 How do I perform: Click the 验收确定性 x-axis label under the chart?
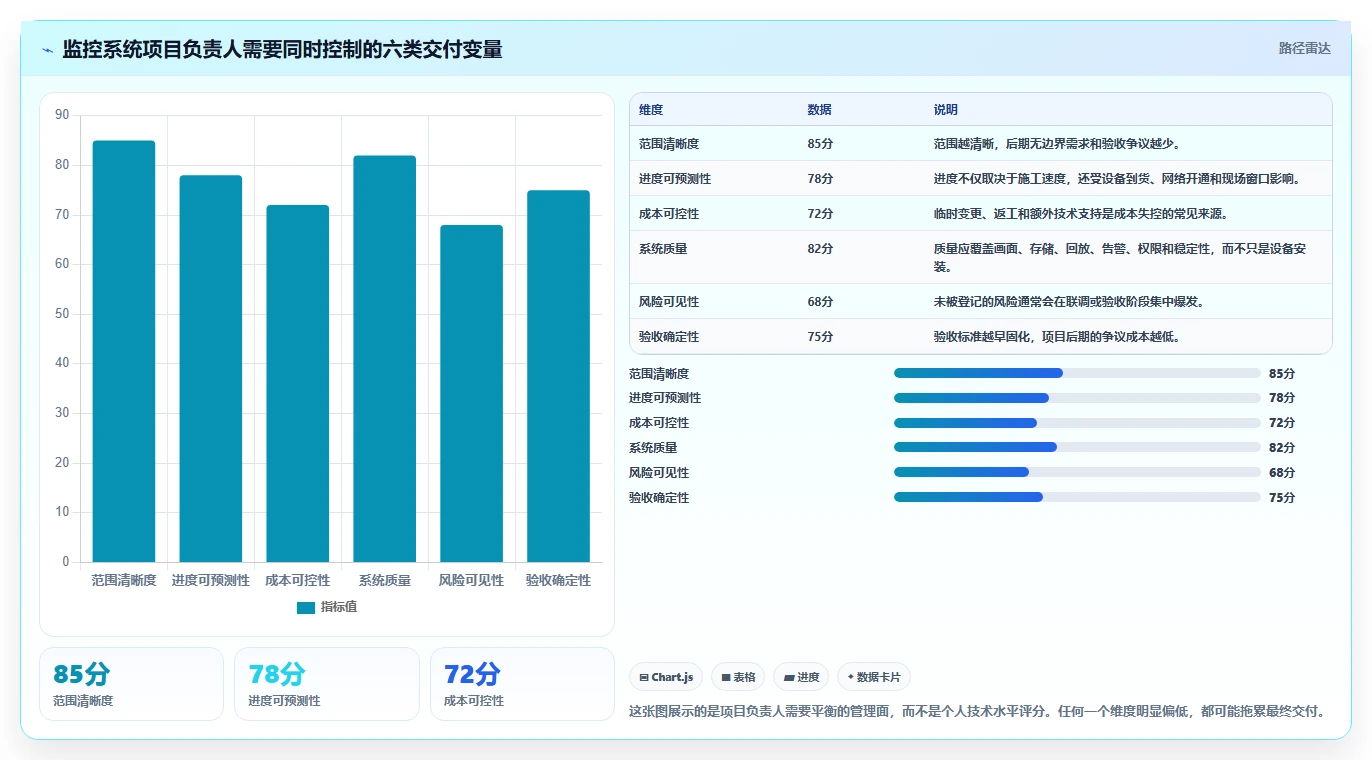559,580
